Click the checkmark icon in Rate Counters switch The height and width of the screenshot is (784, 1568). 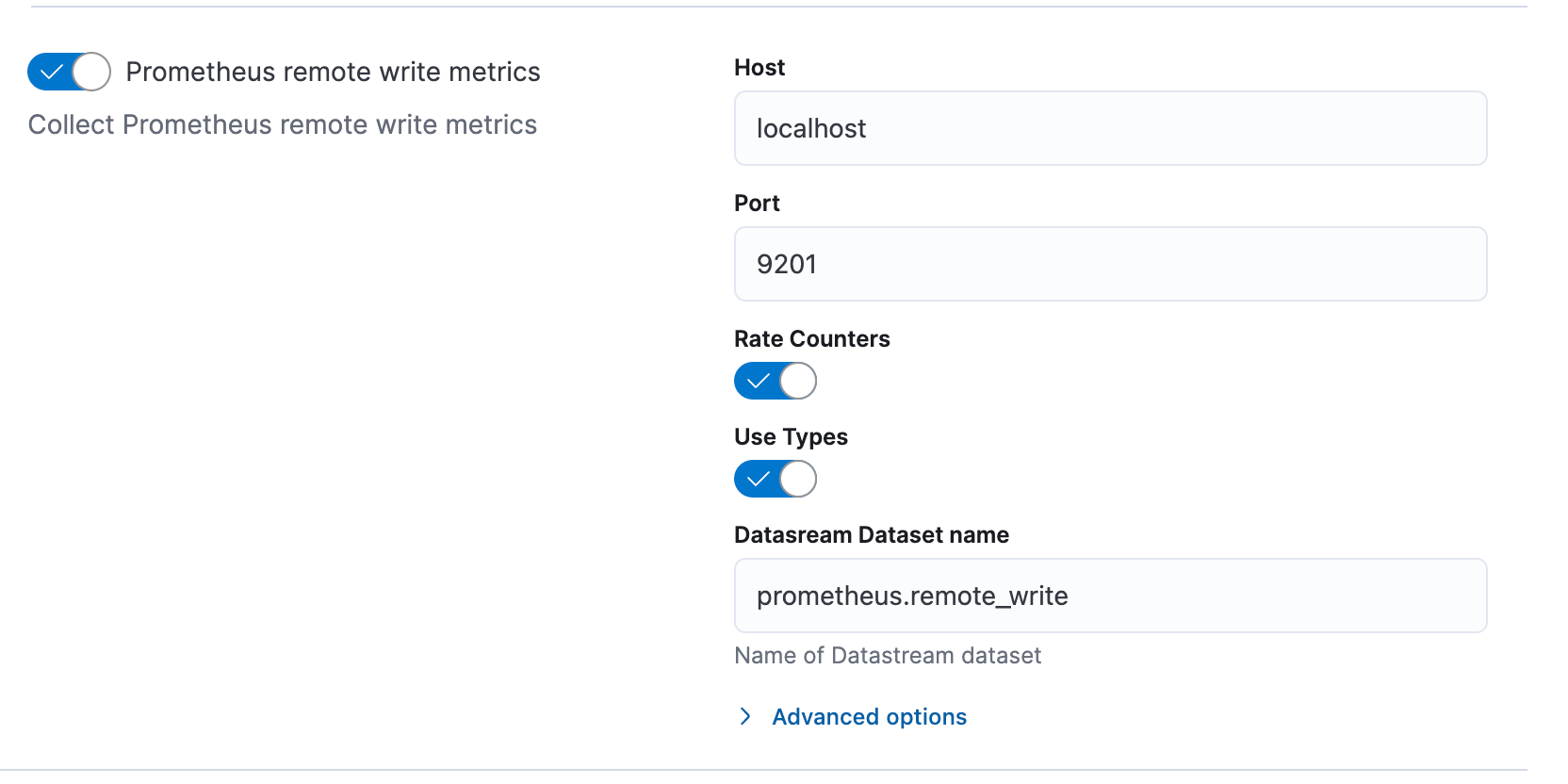coord(758,381)
